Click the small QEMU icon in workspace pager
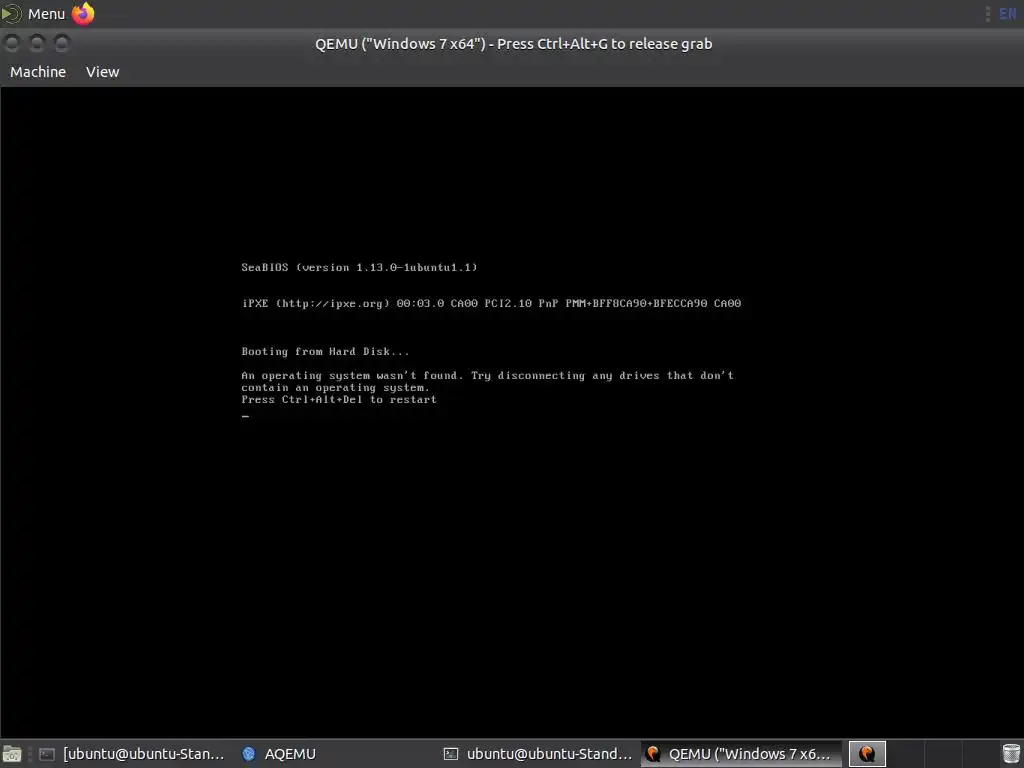This screenshot has height=768, width=1024. [867, 754]
